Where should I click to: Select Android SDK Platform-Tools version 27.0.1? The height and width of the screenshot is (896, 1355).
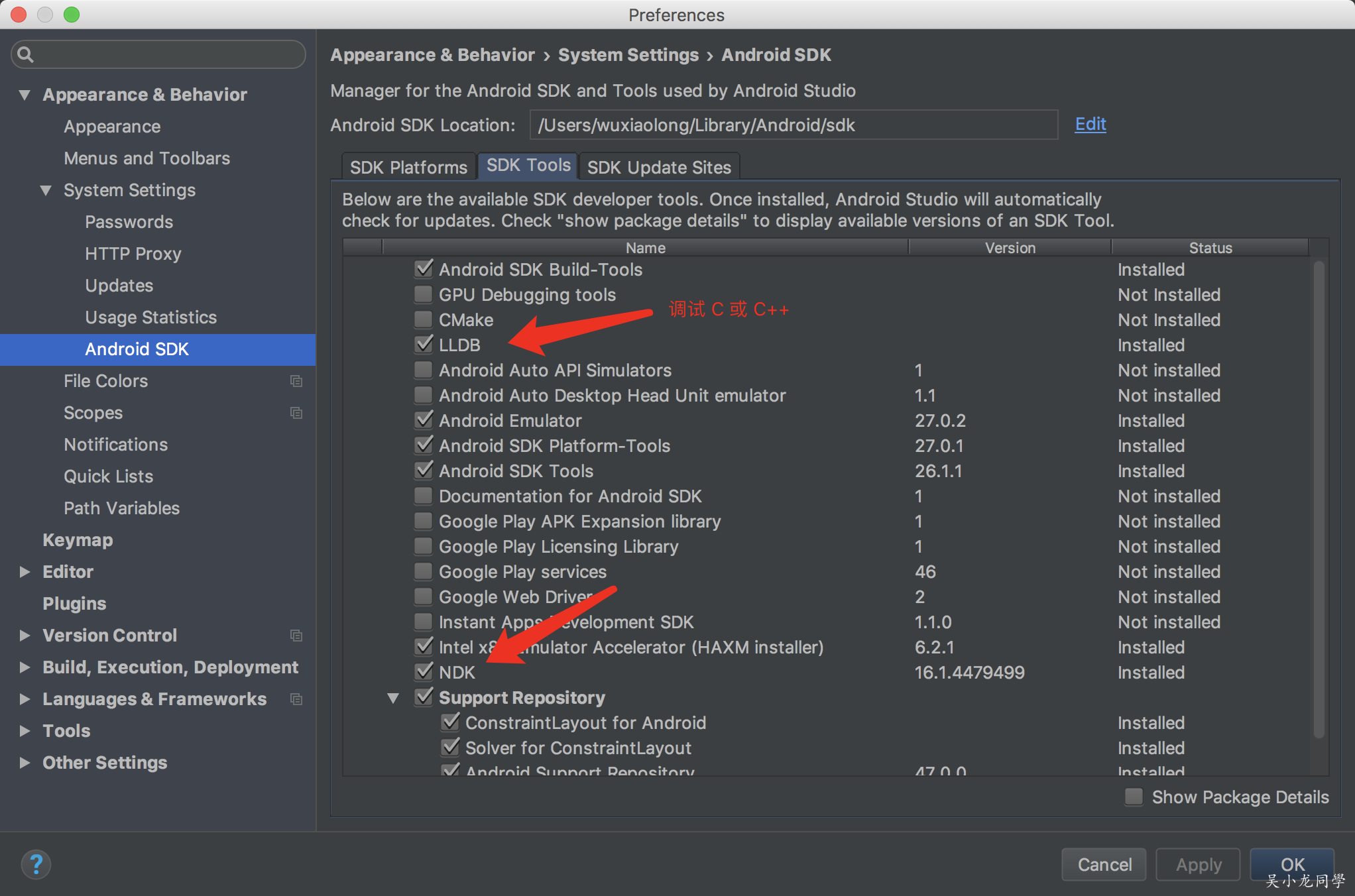pos(939,446)
